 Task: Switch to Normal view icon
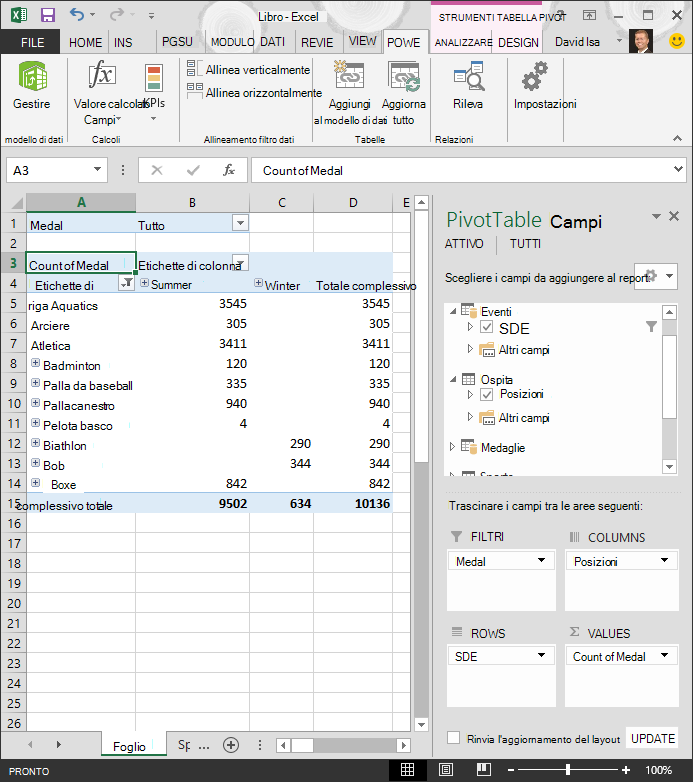click(x=407, y=770)
